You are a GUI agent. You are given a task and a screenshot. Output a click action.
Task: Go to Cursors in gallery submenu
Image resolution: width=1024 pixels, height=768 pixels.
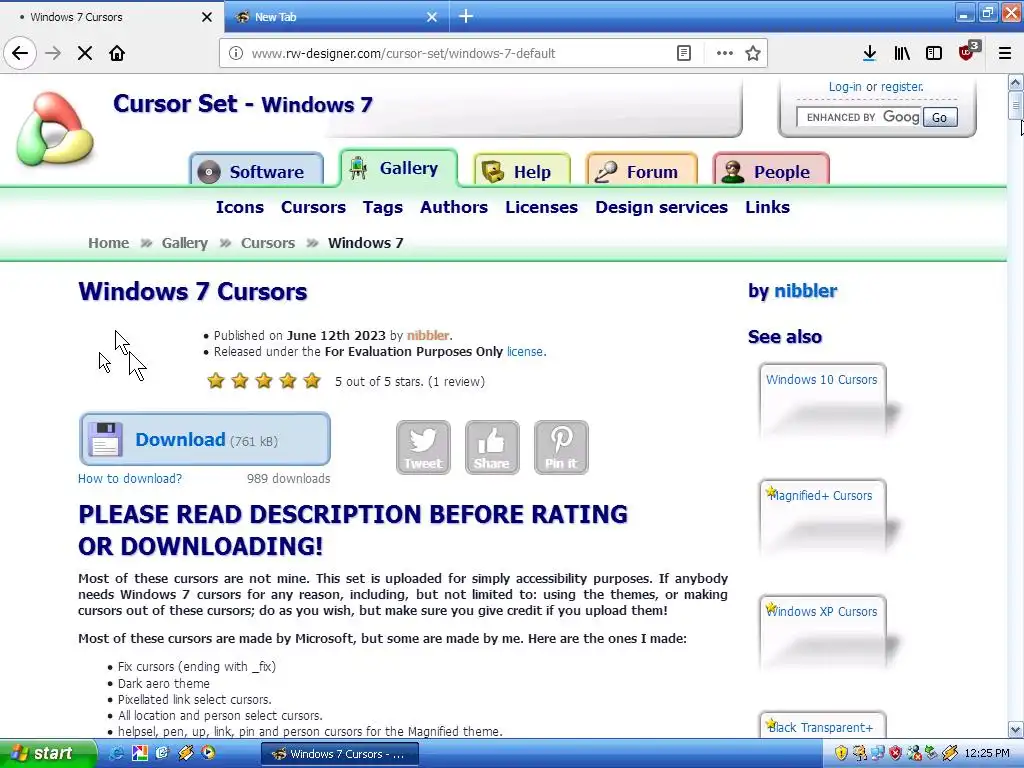pos(313,207)
